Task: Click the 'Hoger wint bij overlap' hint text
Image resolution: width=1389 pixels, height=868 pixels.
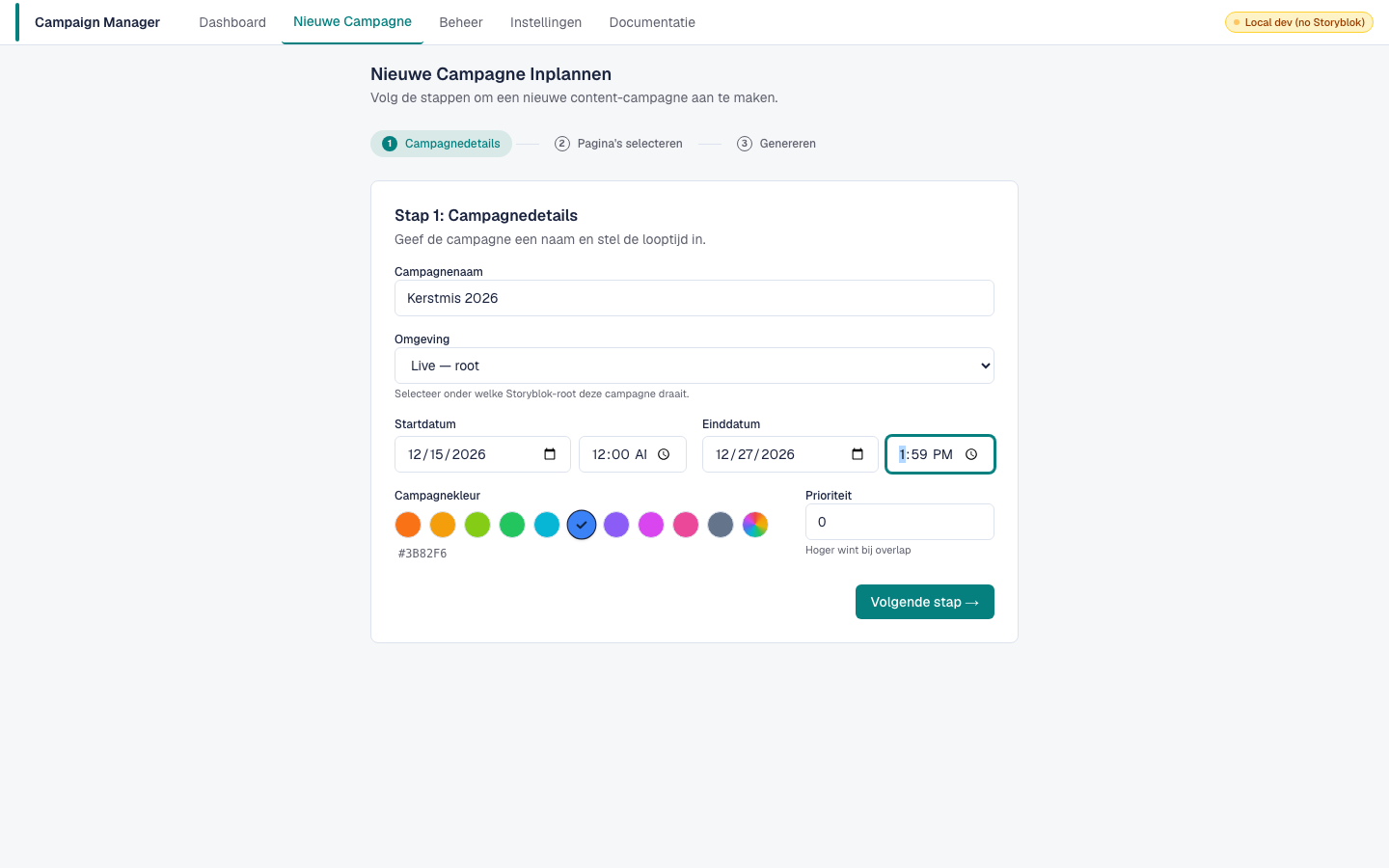Action: (858, 550)
